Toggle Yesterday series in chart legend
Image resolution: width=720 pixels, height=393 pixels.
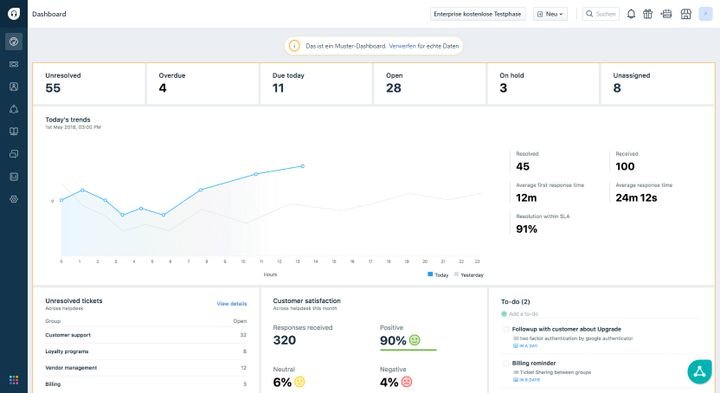pyautogui.click(x=469, y=275)
